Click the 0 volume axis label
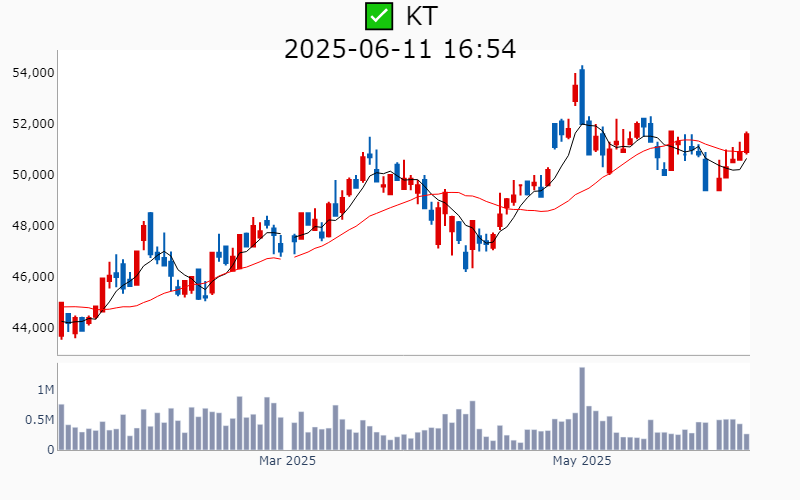This screenshot has height=500, width=800. tap(51, 450)
